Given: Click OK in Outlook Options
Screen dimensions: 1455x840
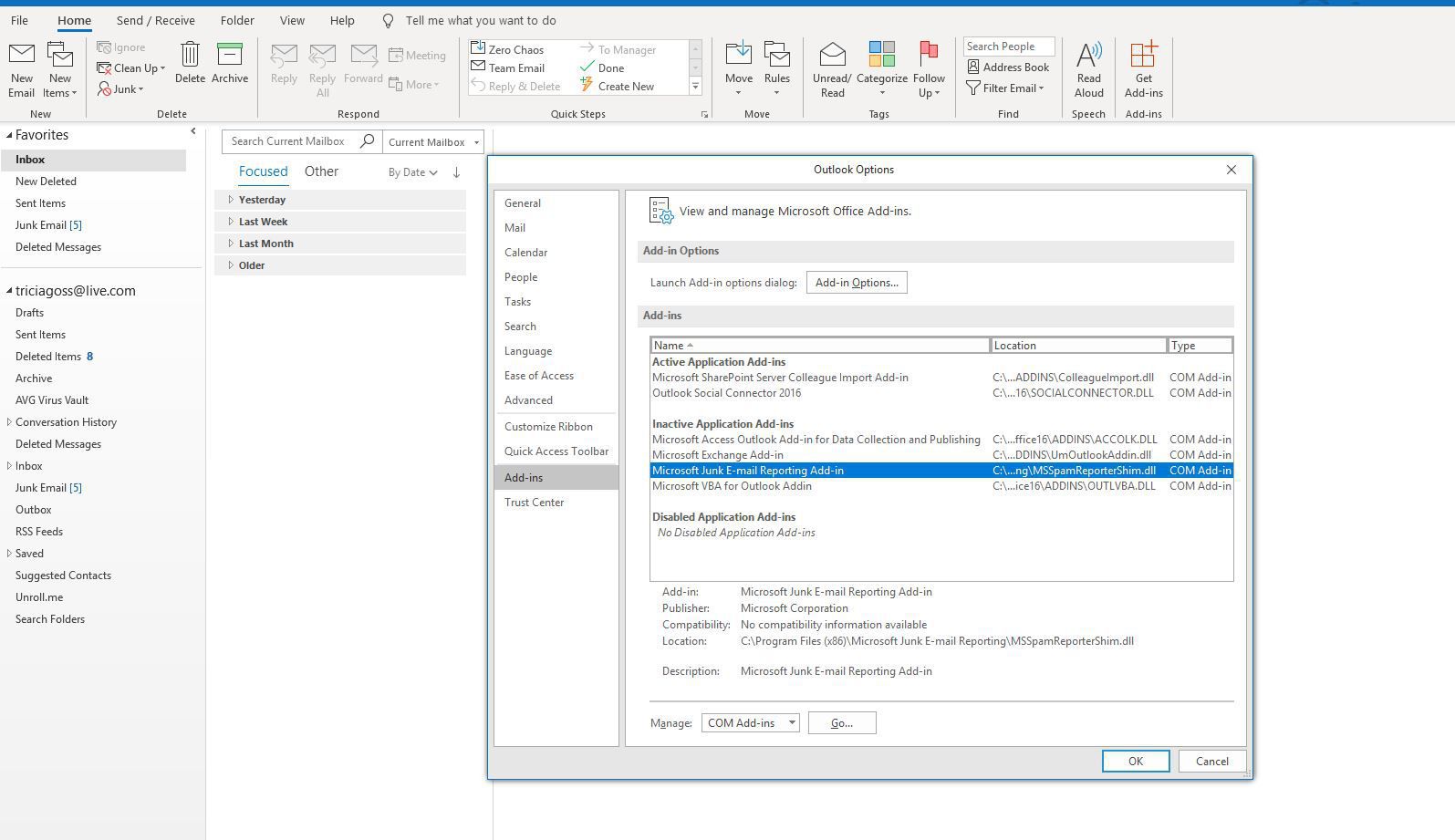Looking at the screenshot, I should click(1136, 762).
